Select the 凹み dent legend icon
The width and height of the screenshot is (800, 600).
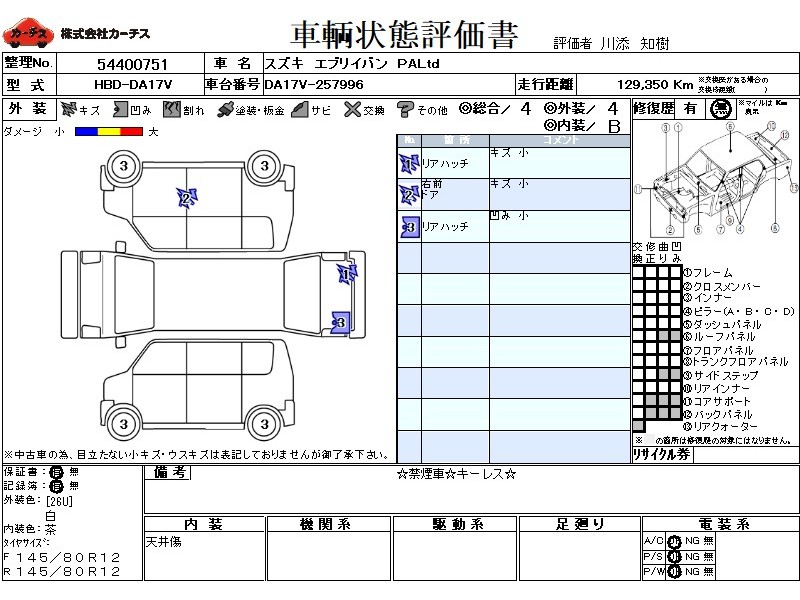point(120,109)
